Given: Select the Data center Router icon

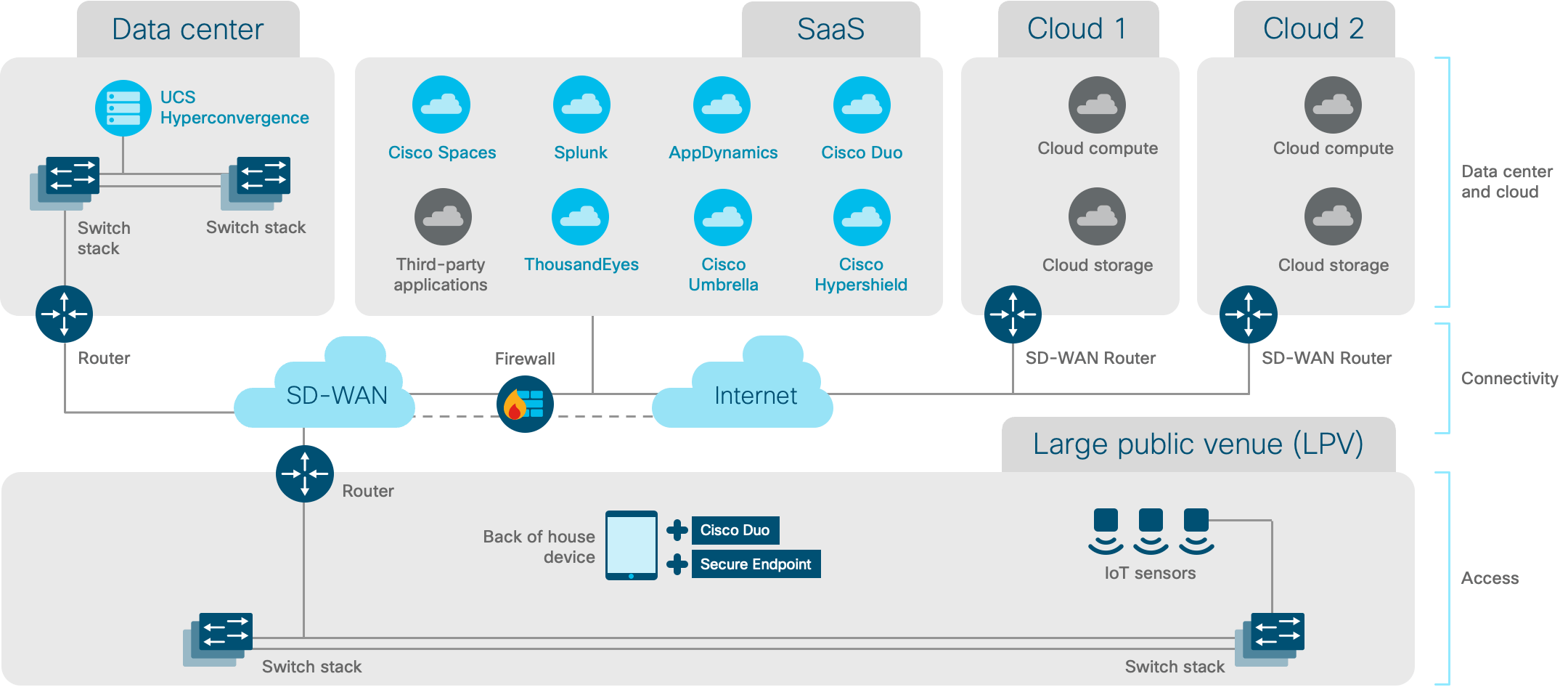Looking at the screenshot, I should (64, 314).
